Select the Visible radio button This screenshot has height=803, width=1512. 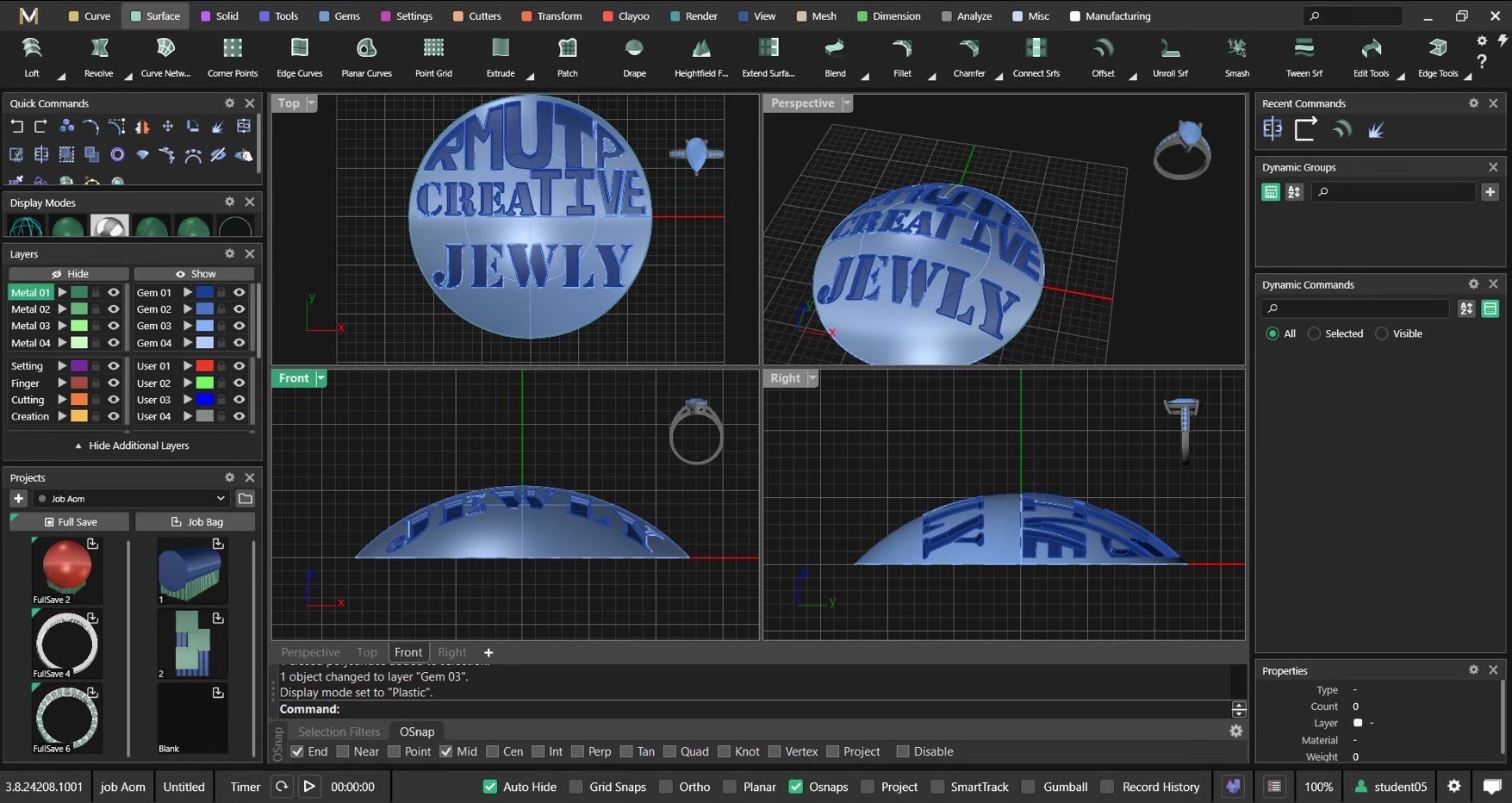tap(1382, 333)
